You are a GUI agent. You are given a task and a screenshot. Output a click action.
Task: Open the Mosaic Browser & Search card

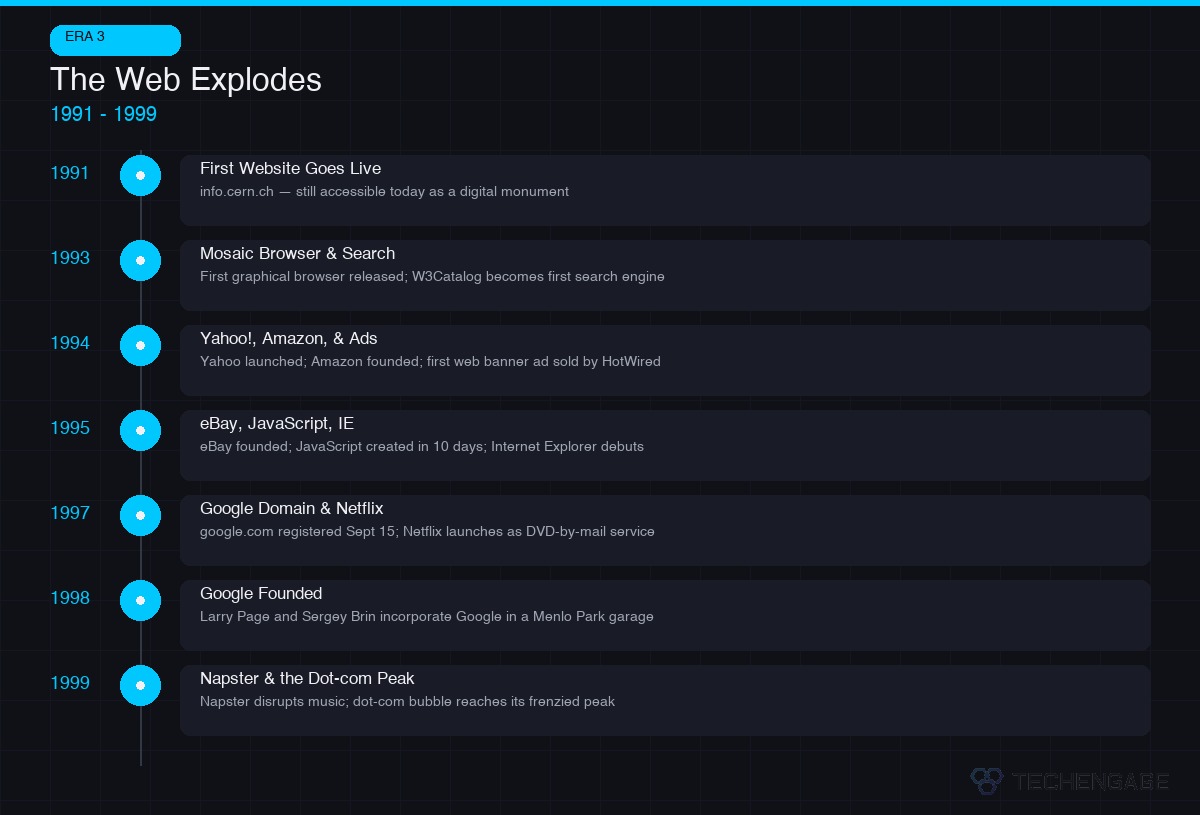(x=665, y=275)
